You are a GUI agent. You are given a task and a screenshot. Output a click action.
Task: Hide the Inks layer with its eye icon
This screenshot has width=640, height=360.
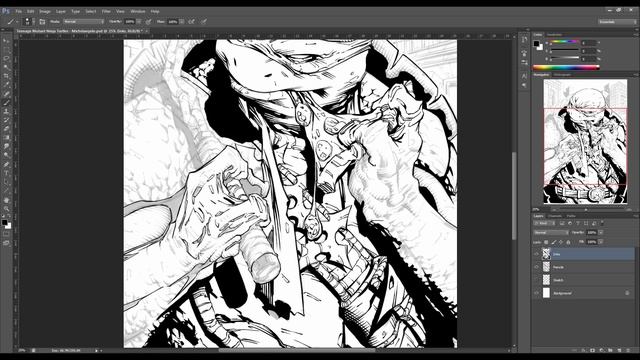coord(536,254)
